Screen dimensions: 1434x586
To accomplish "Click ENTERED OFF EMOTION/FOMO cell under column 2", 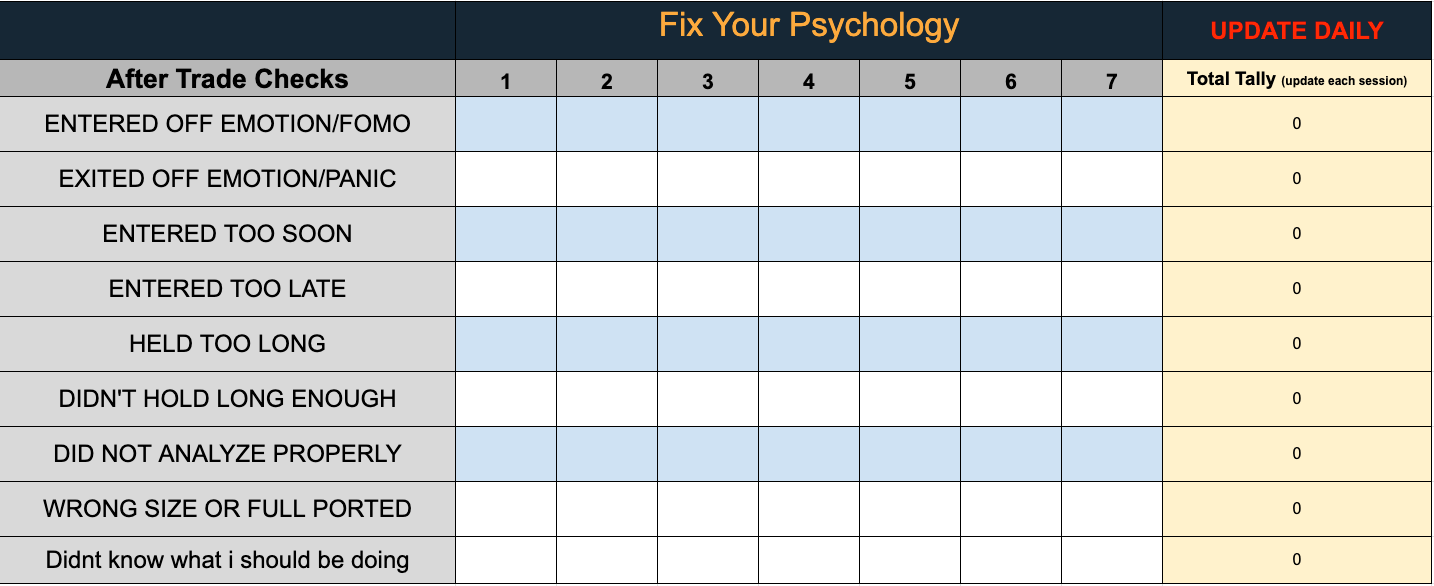I will click(x=607, y=125).
